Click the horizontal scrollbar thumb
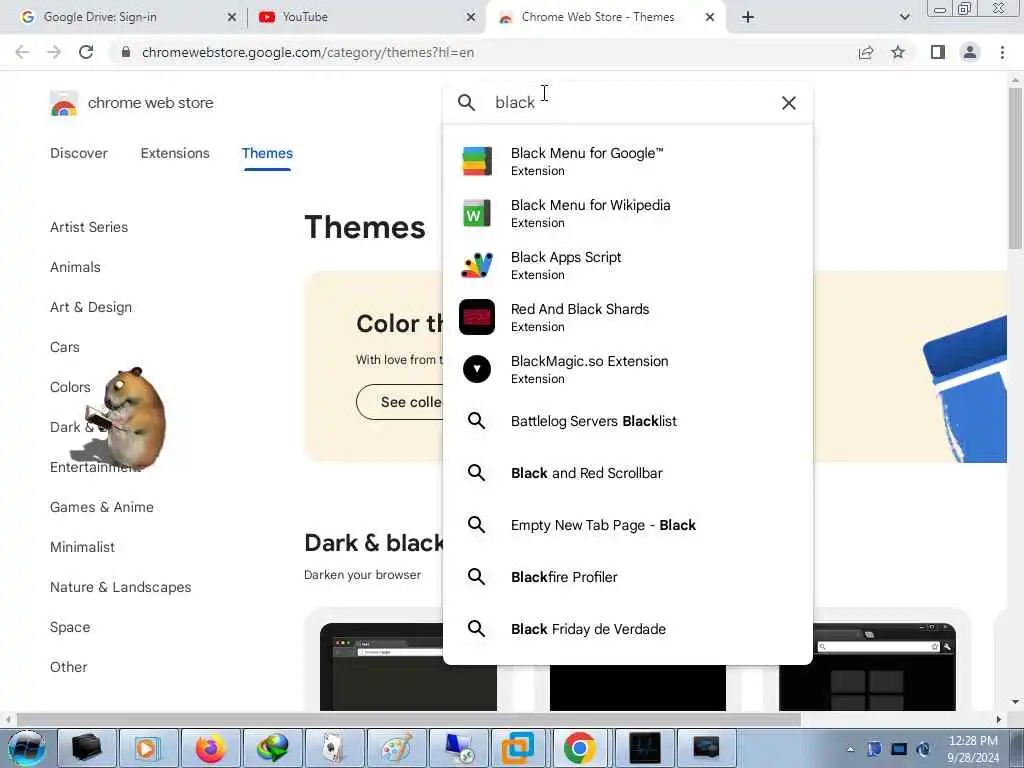The height and width of the screenshot is (768, 1024). coord(408,719)
